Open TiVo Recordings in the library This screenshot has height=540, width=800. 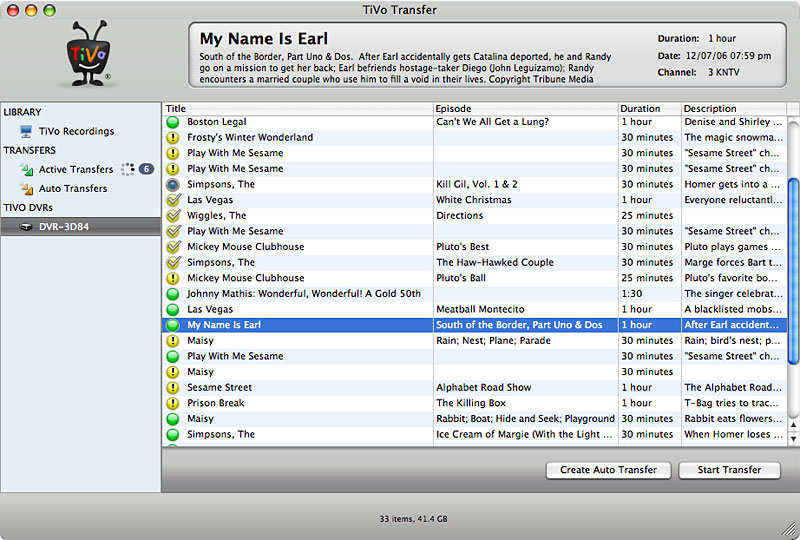[x=76, y=131]
